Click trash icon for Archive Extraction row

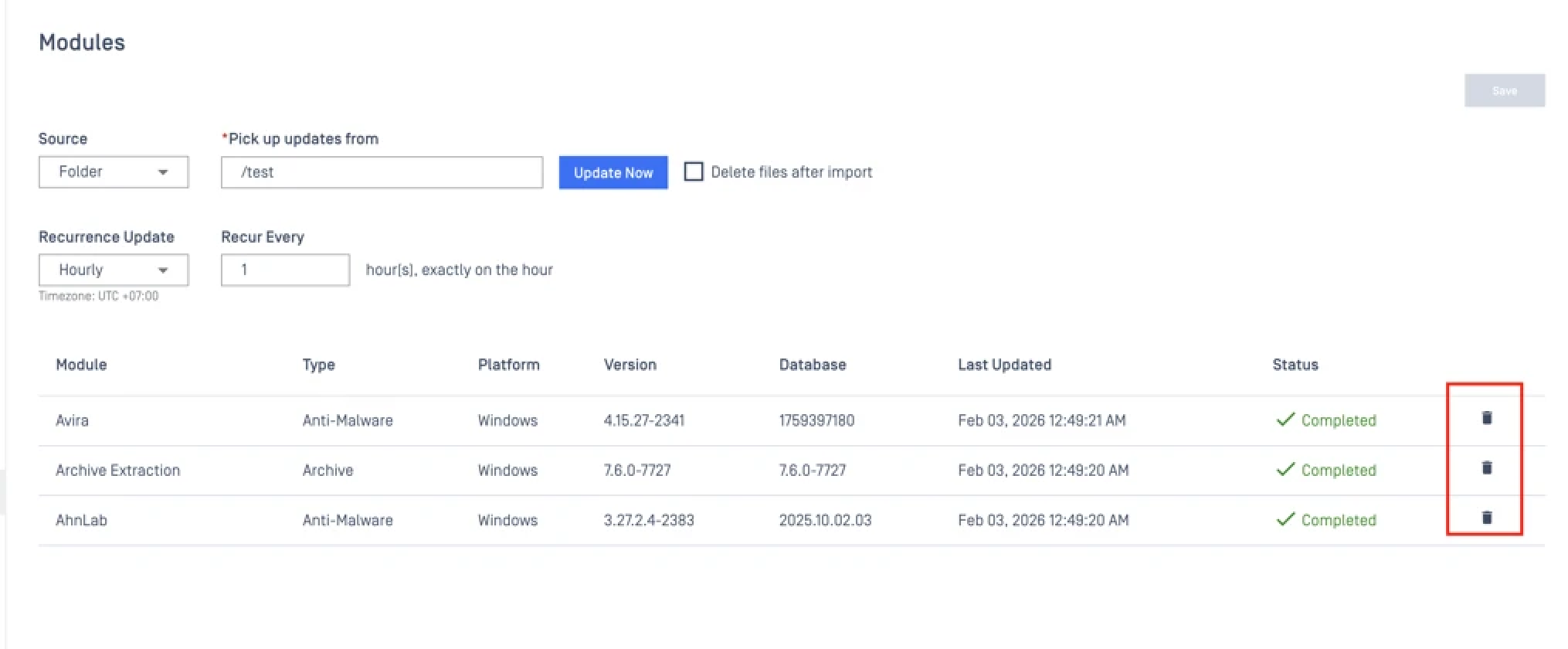click(1486, 467)
